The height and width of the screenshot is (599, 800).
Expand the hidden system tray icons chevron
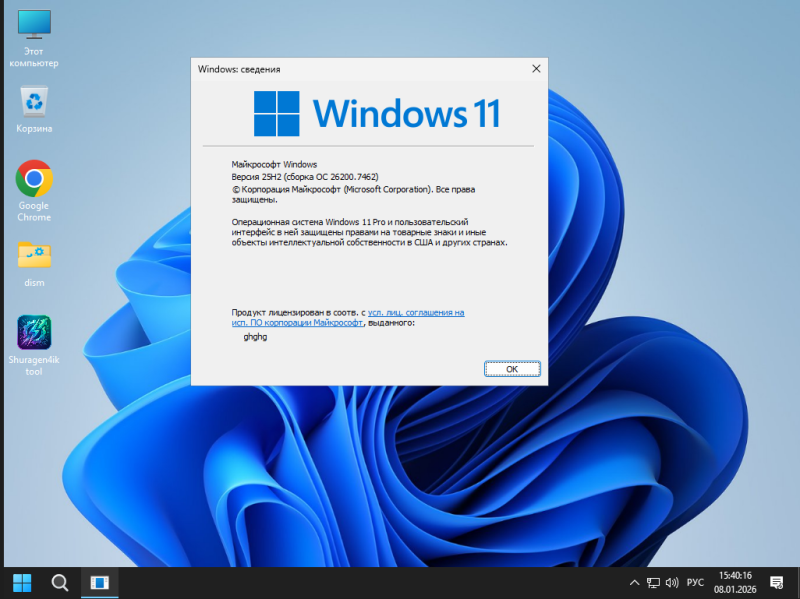coord(634,582)
